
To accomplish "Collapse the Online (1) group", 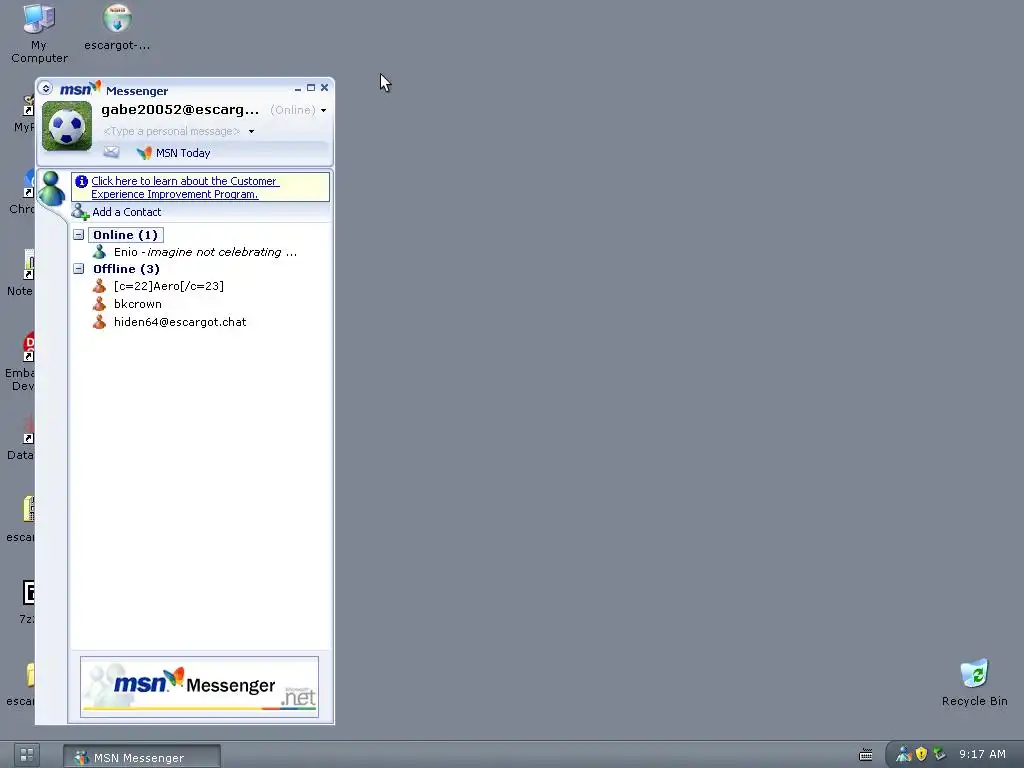I will (x=78, y=234).
